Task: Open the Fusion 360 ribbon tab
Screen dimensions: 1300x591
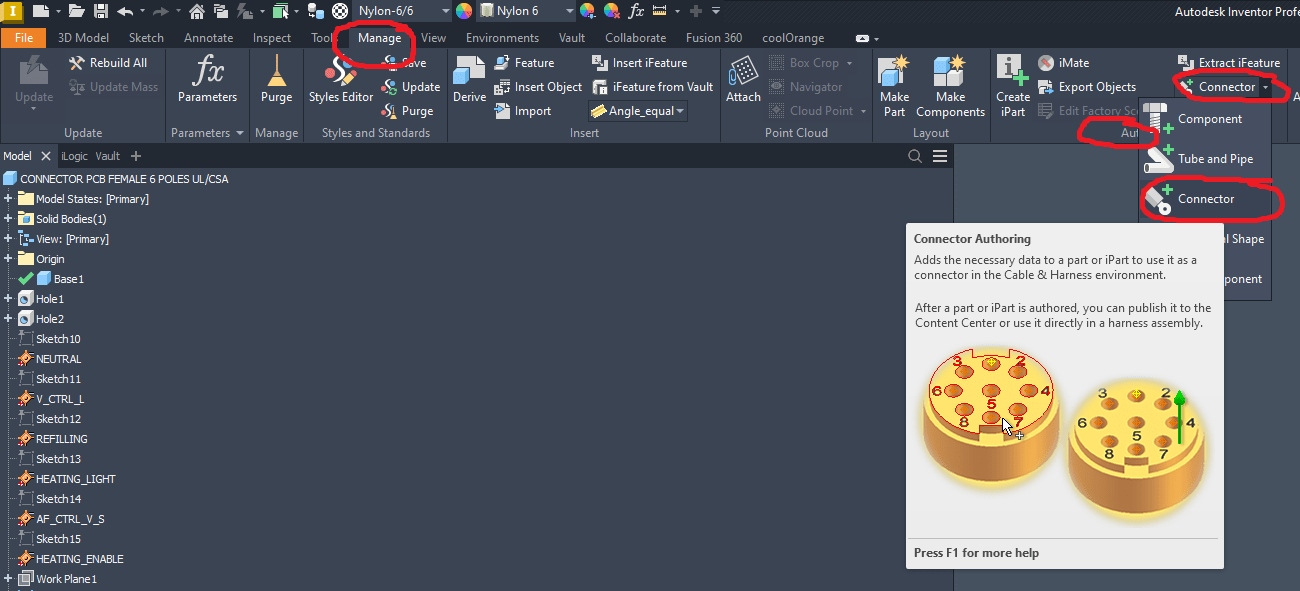Action: 714,38
